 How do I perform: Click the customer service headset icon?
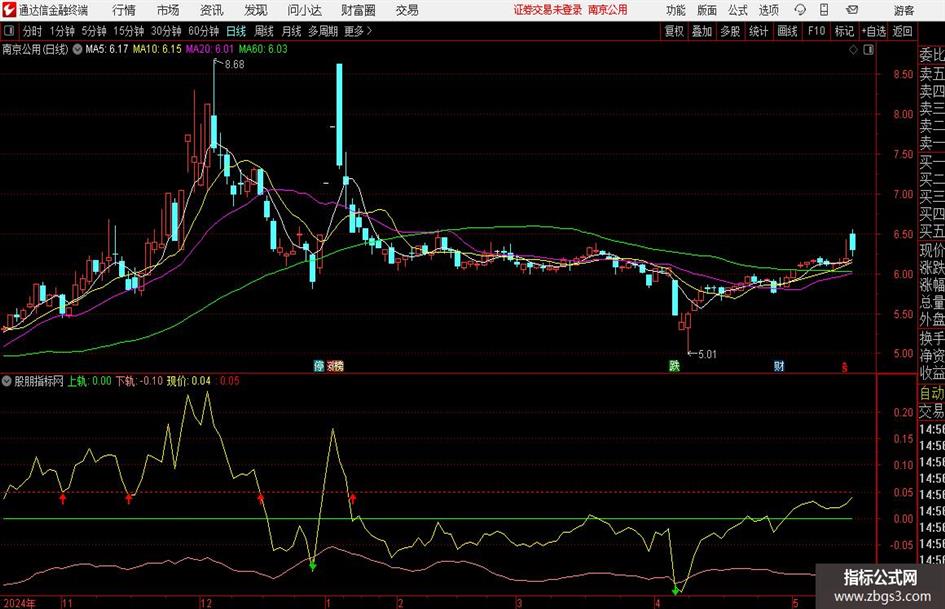coord(800,10)
